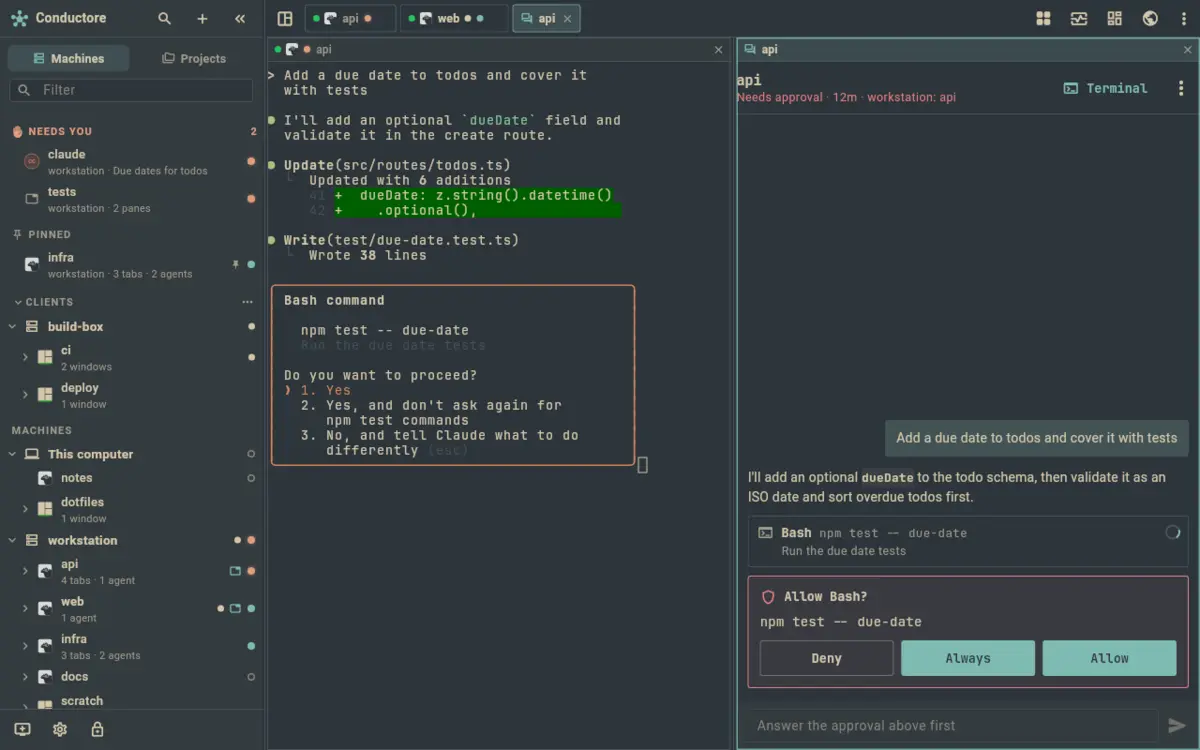Screen dimensions: 1200x750
Task: Switch to Terminal view in api pane
Action: tap(1105, 88)
